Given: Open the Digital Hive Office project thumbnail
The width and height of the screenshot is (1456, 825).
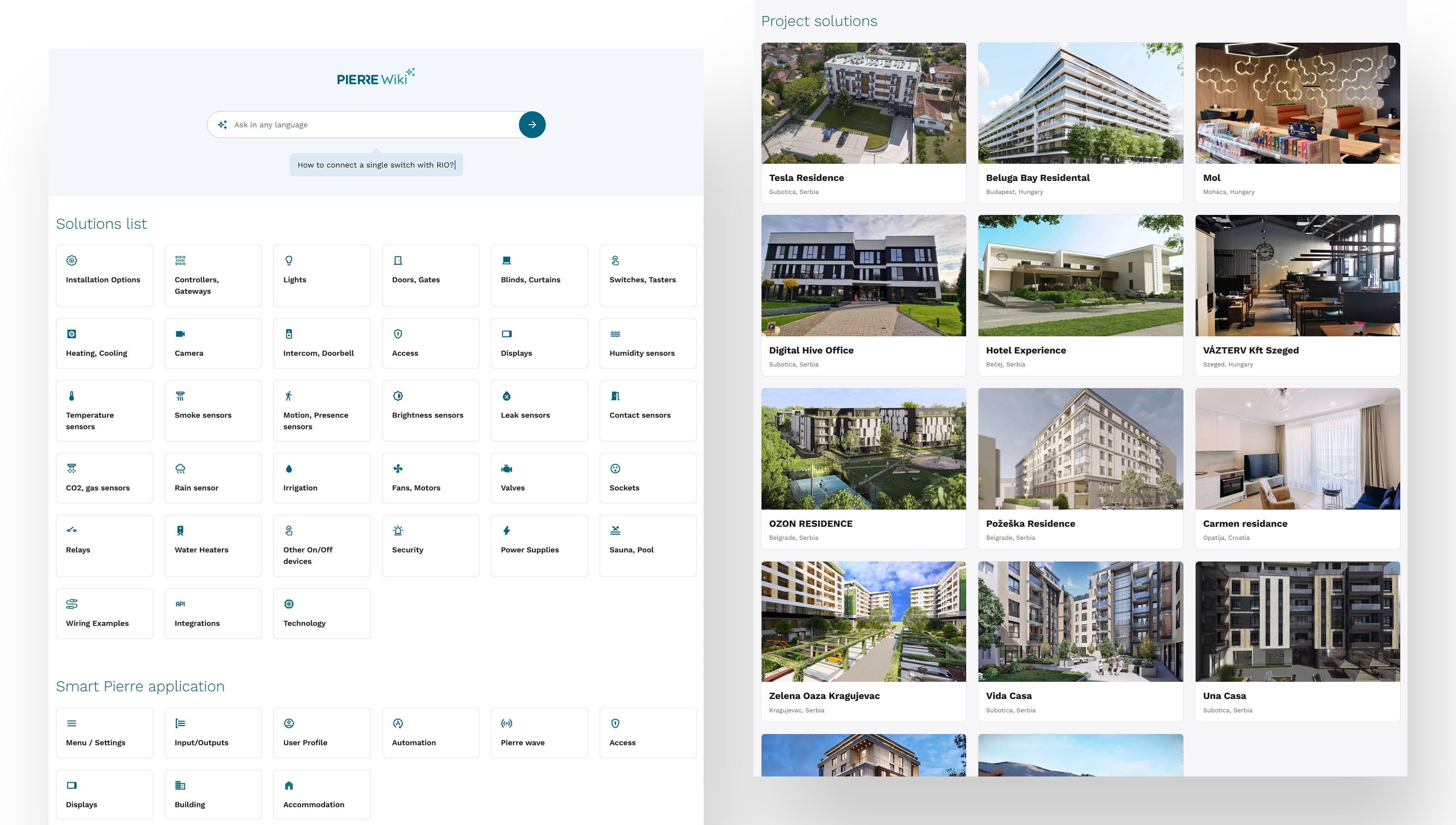Looking at the screenshot, I should pyautogui.click(x=863, y=275).
